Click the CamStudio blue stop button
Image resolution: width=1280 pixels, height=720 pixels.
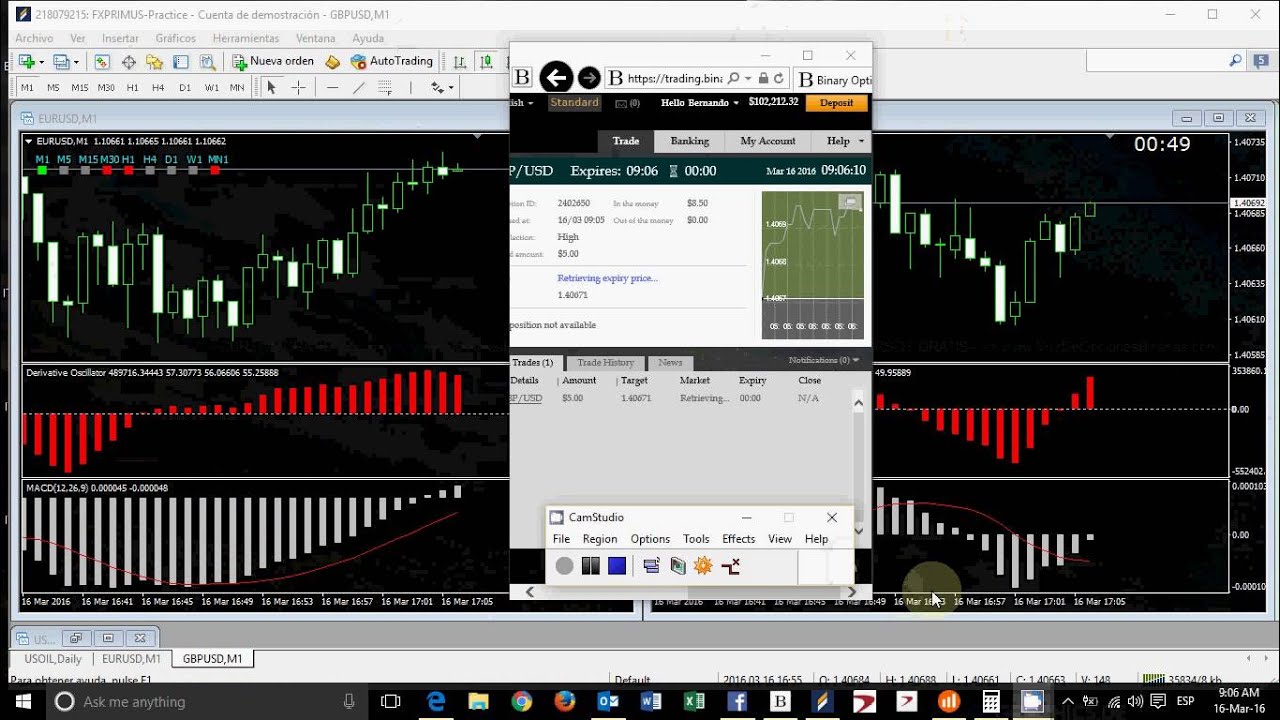(x=617, y=566)
